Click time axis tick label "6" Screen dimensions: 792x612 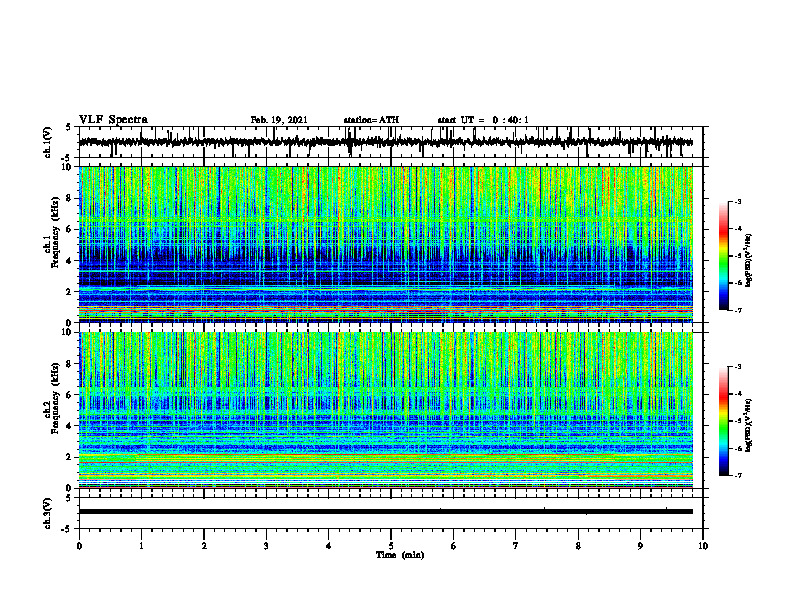point(454,546)
